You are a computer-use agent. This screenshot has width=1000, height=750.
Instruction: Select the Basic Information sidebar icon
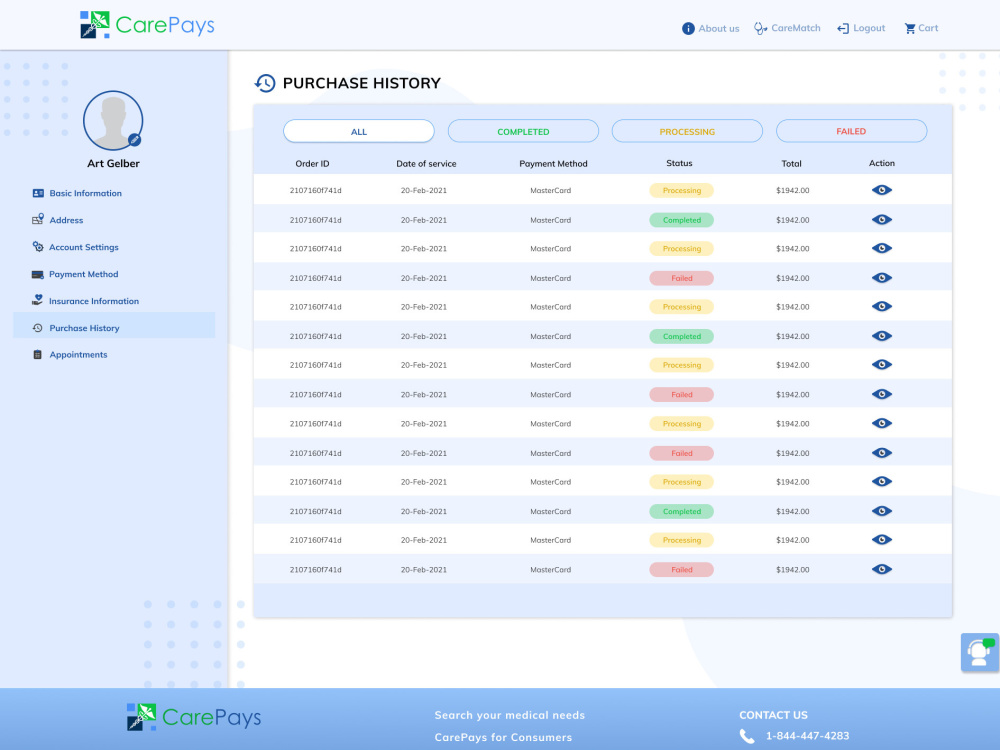36,193
